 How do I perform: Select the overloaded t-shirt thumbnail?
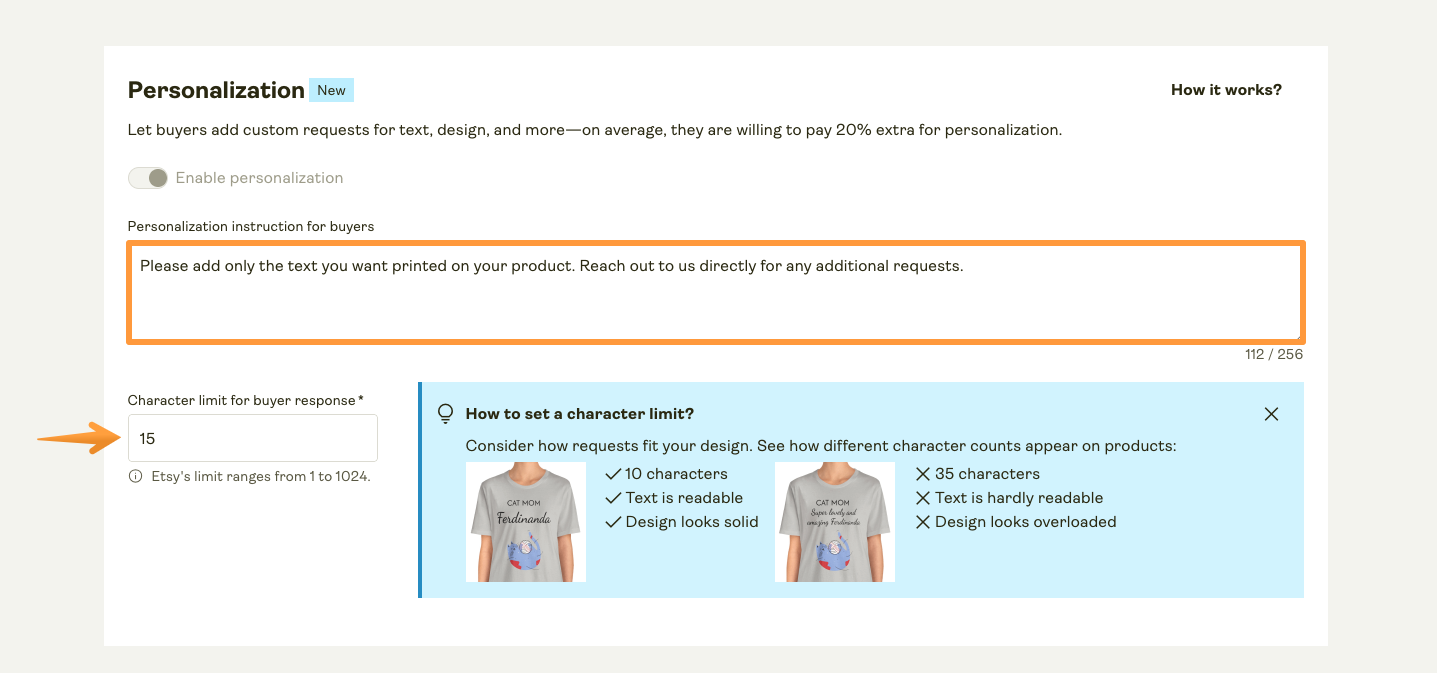[834, 521]
